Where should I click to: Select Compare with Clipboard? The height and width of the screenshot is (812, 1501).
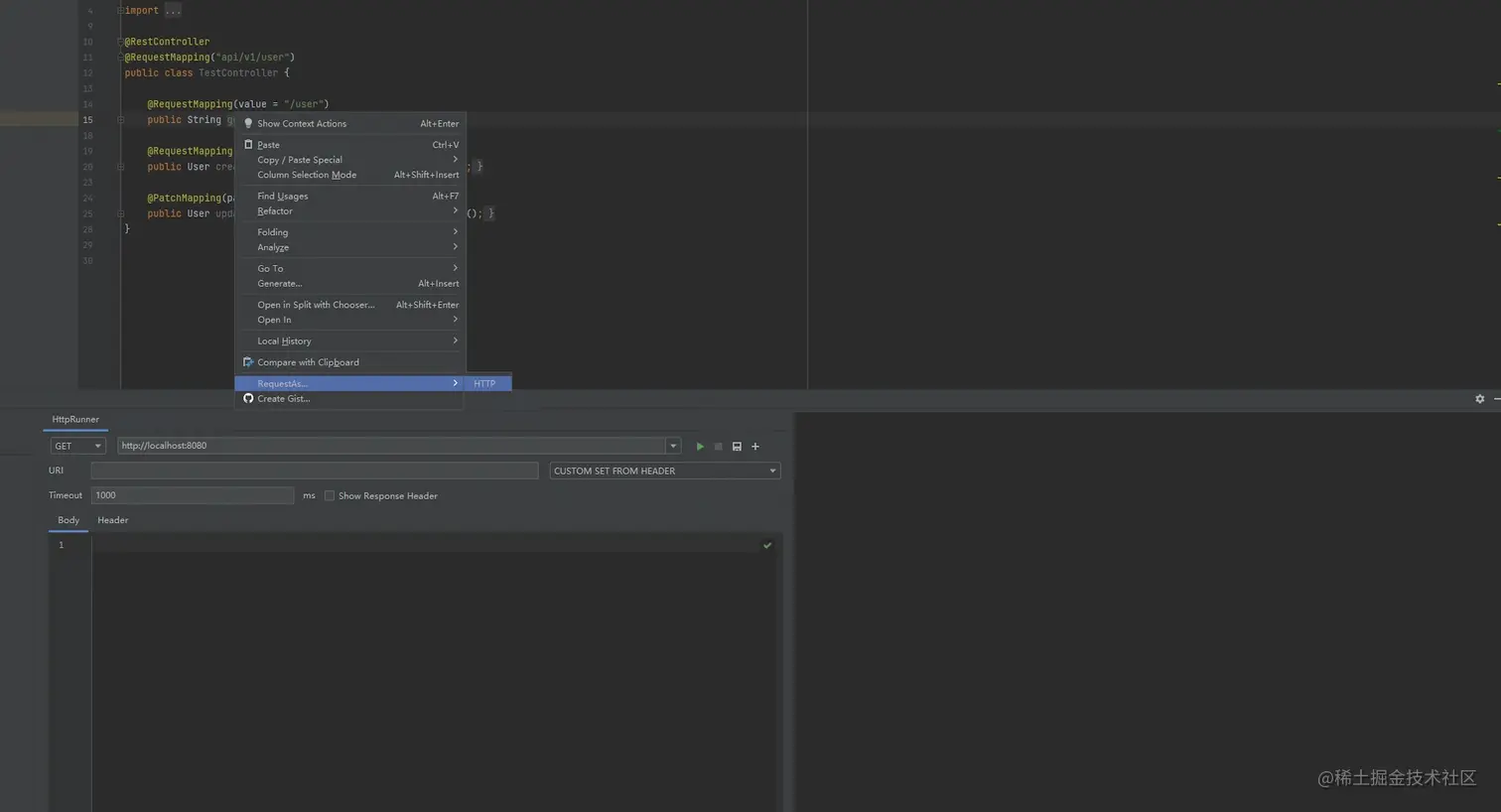(349, 362)
